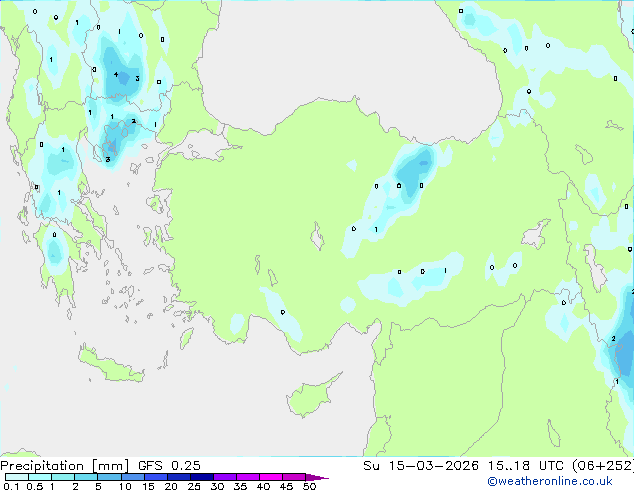Click the legend swatch between 0.1 and 0.5

point(17,477)
